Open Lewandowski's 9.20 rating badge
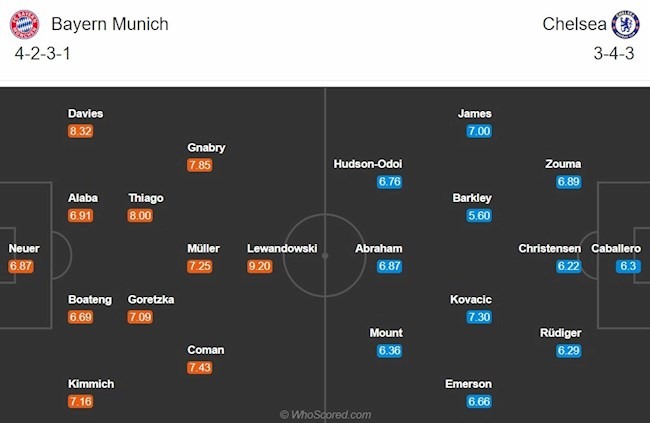This screenshot has height=423, width=650. pos(260,266)
